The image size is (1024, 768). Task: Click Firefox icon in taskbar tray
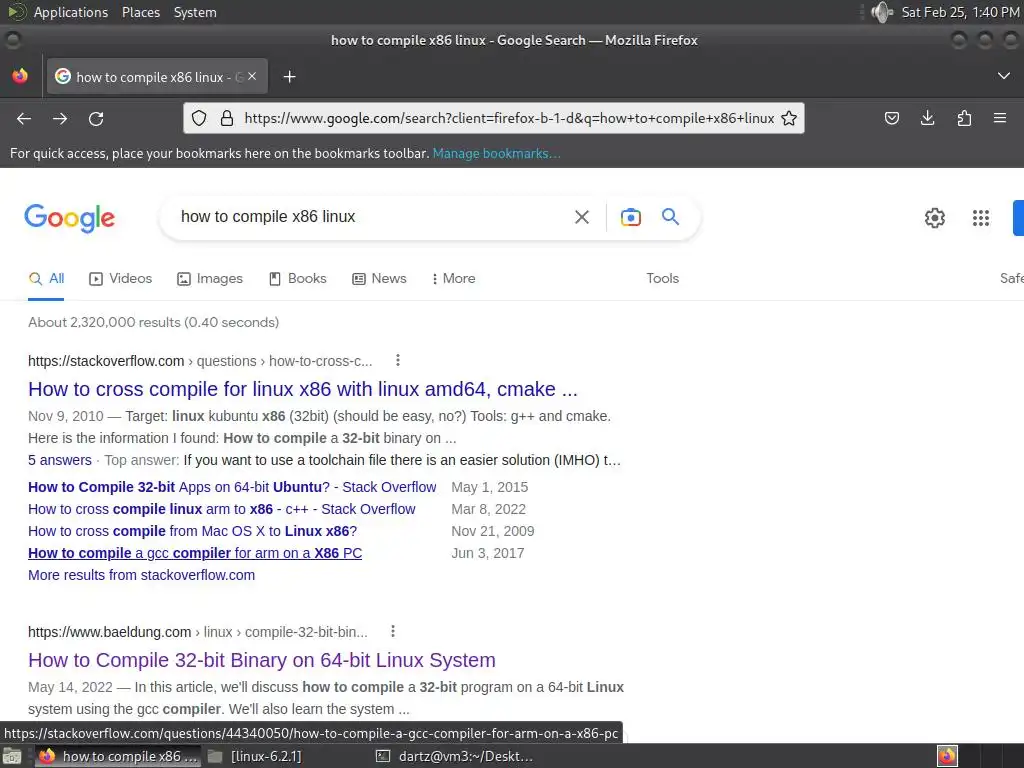947,756
